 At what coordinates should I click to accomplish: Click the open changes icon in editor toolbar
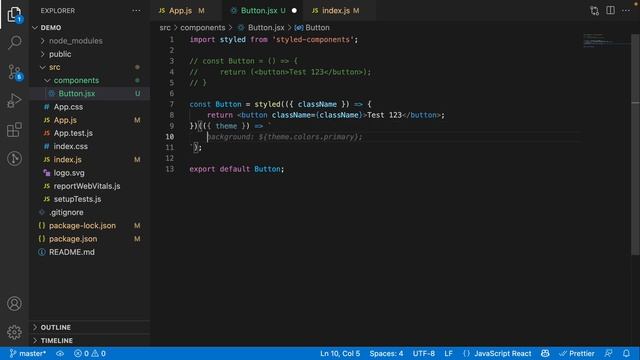click(x=595, y=11)
